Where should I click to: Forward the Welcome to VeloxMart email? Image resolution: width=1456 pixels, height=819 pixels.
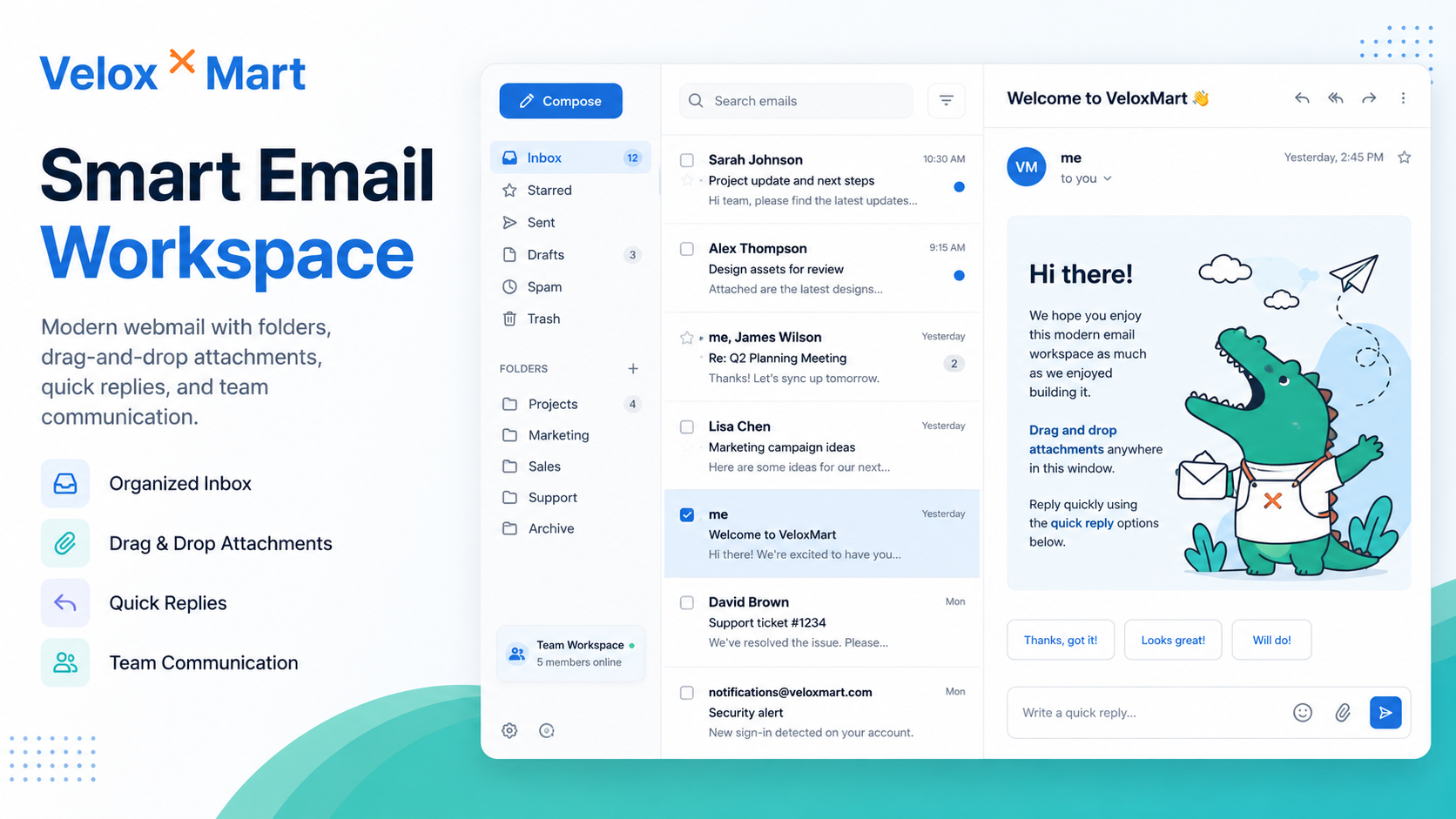(1369, 98)
